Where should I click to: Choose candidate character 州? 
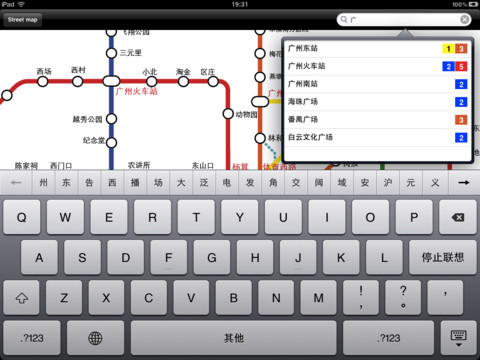[43, 182]
